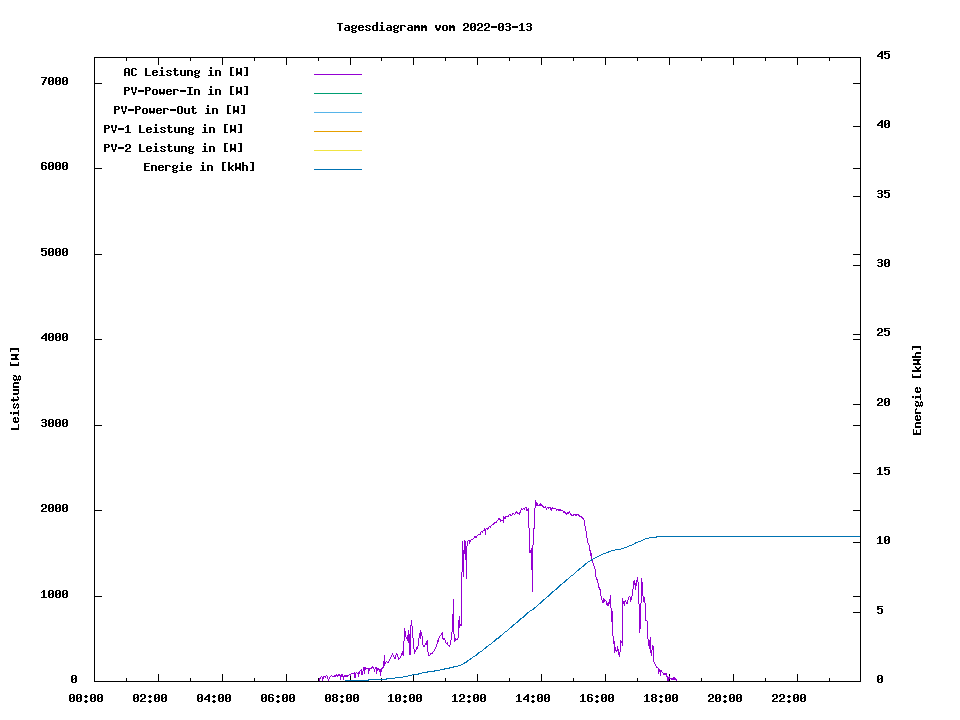The width and height of the screenshot is (960, 720).
Task: Click the 14:00 time axis tick label
Action: (534, 698)
